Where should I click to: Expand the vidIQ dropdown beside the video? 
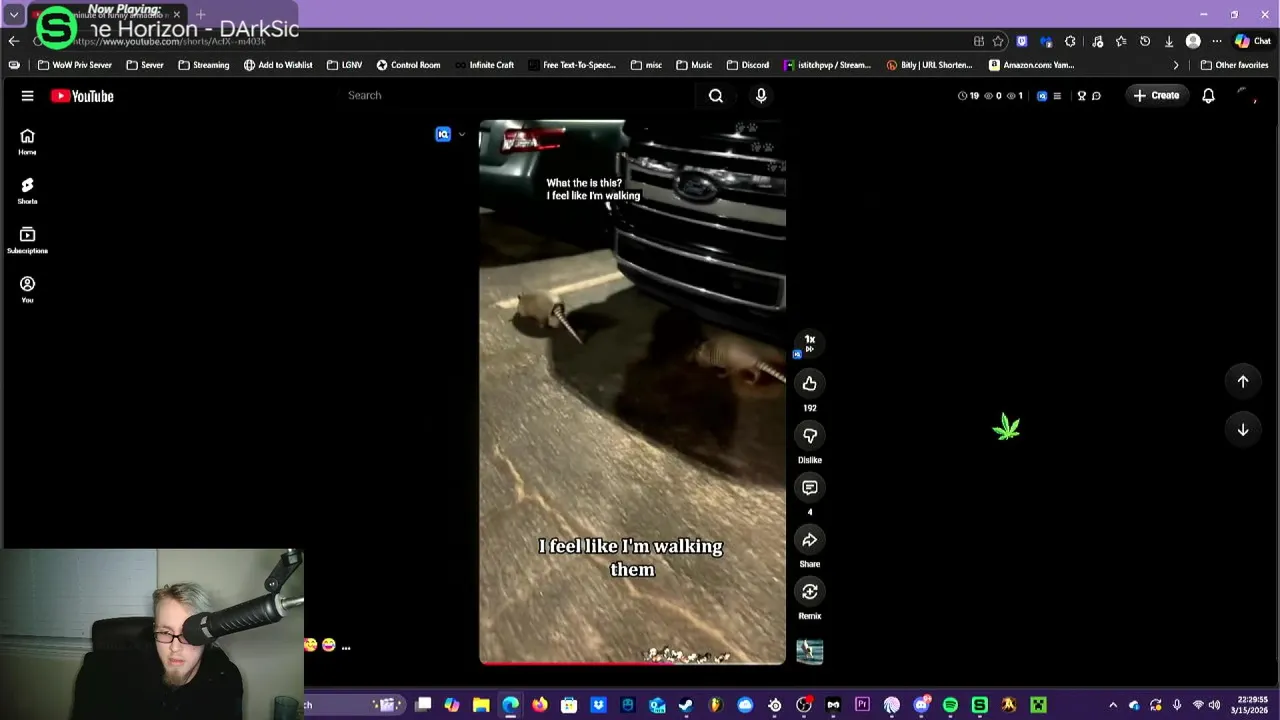point(461,134)
